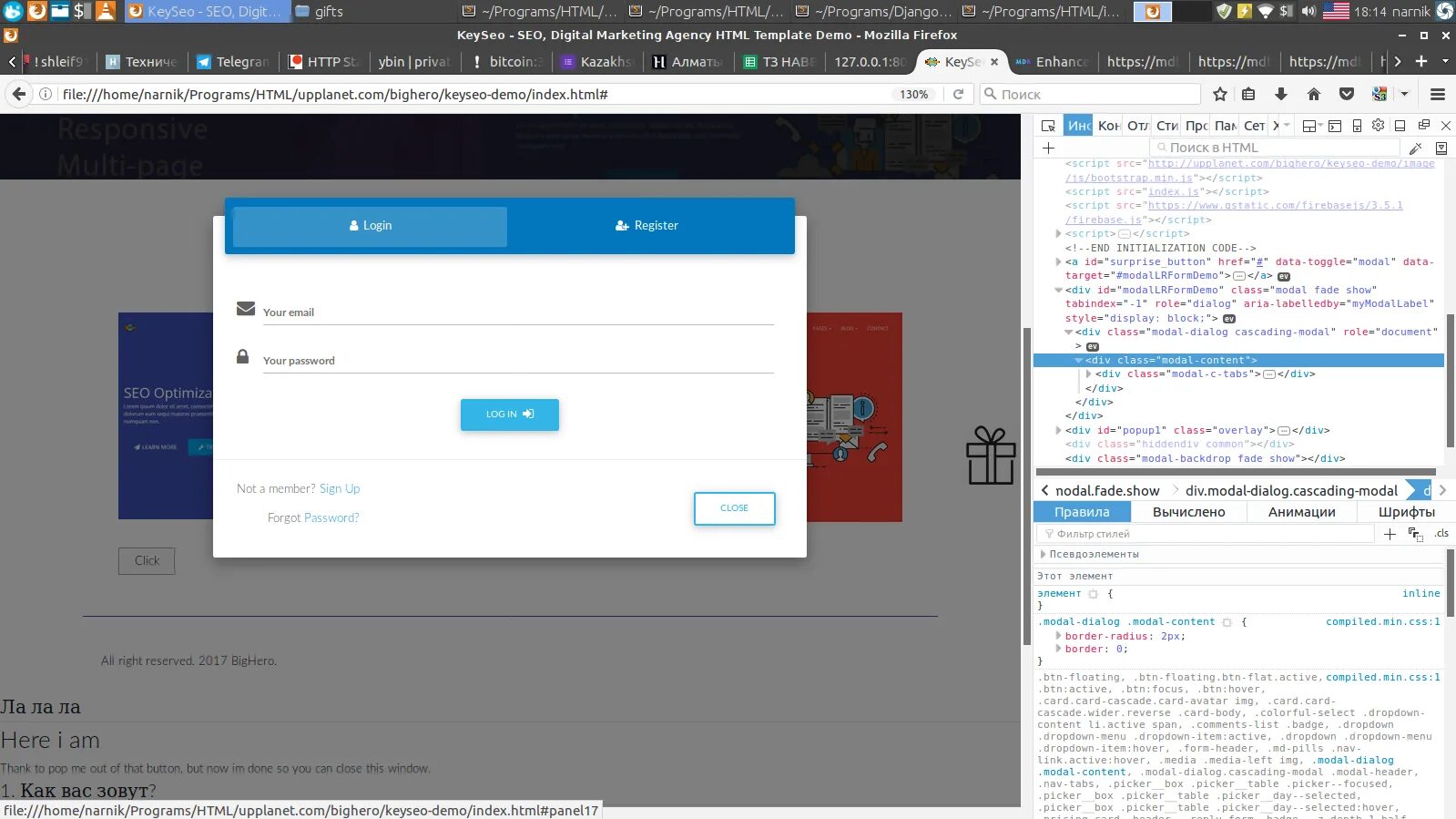Open the Шрифты tab

tap(1406, 512)
